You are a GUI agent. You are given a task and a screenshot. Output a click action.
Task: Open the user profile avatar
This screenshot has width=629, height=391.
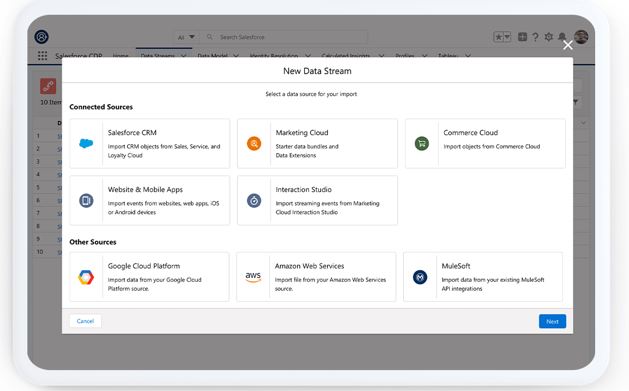coord(581,37)
